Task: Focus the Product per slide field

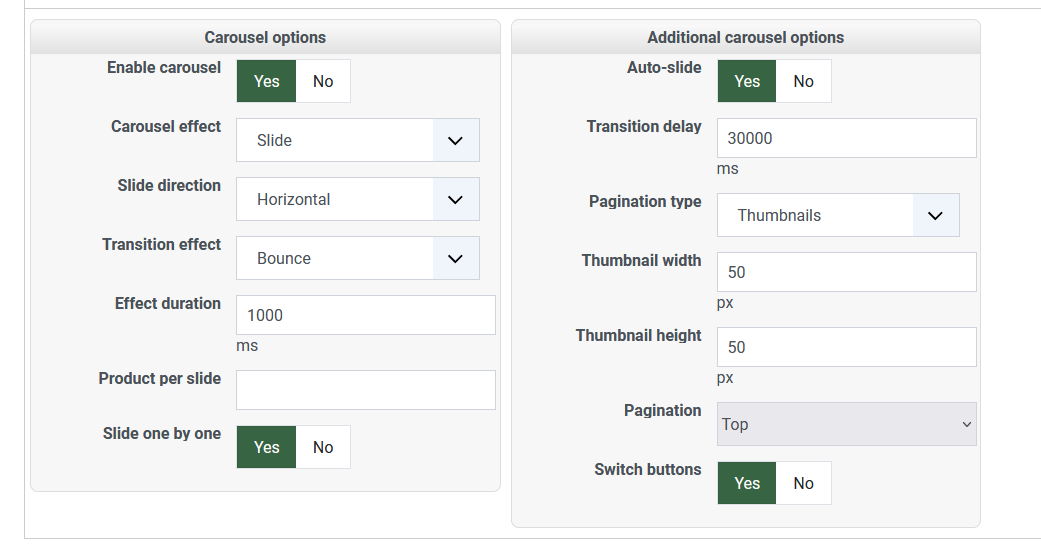Action: tap(365, 390)
